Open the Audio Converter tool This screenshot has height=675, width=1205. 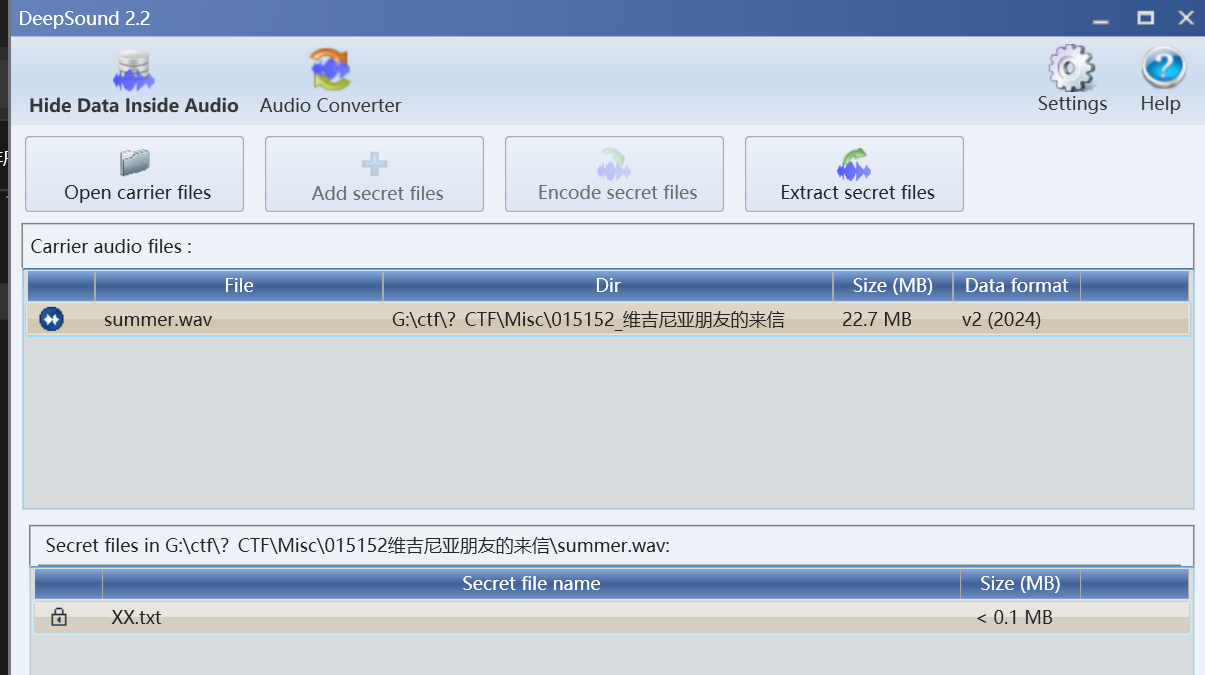[x=330, y=70]
